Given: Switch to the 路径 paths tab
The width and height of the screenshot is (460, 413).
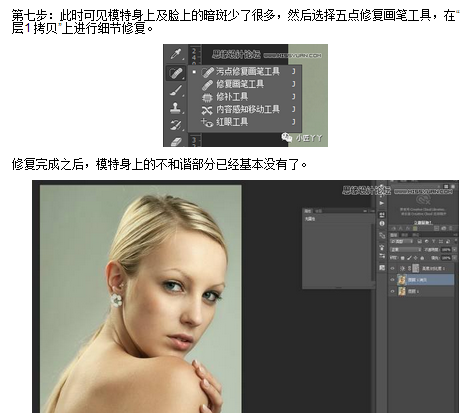Looking at the screenshot, I should tap(415, 235).
